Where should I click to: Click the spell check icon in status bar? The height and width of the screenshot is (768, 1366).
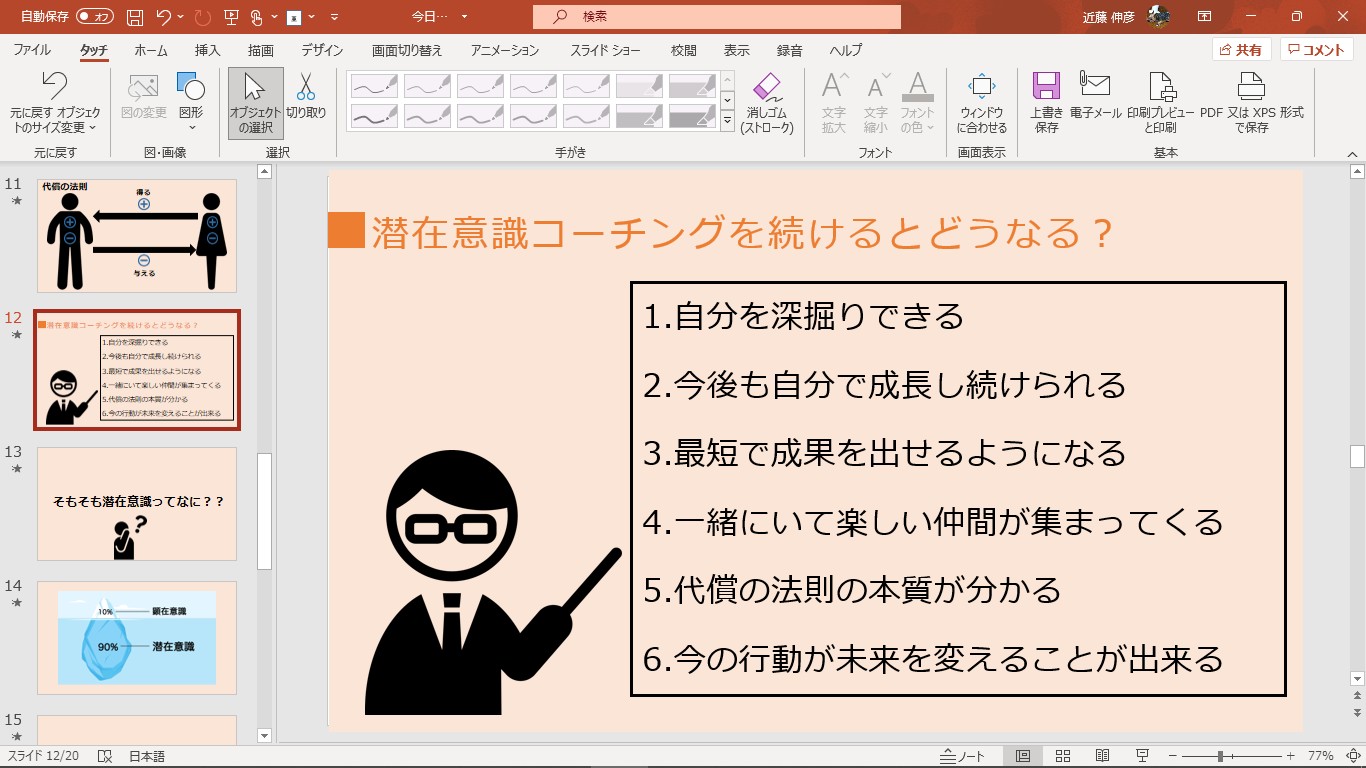[x=105, y=756]
